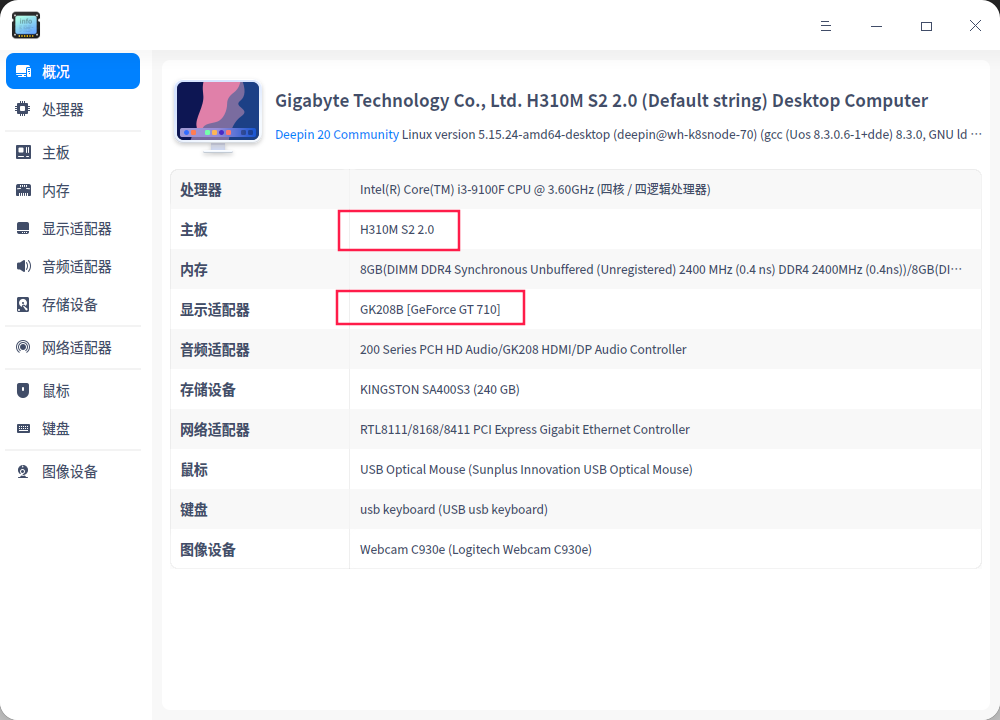
Task: Click the 处理器 chip icon in sidebar
Action: pos(23,109)
